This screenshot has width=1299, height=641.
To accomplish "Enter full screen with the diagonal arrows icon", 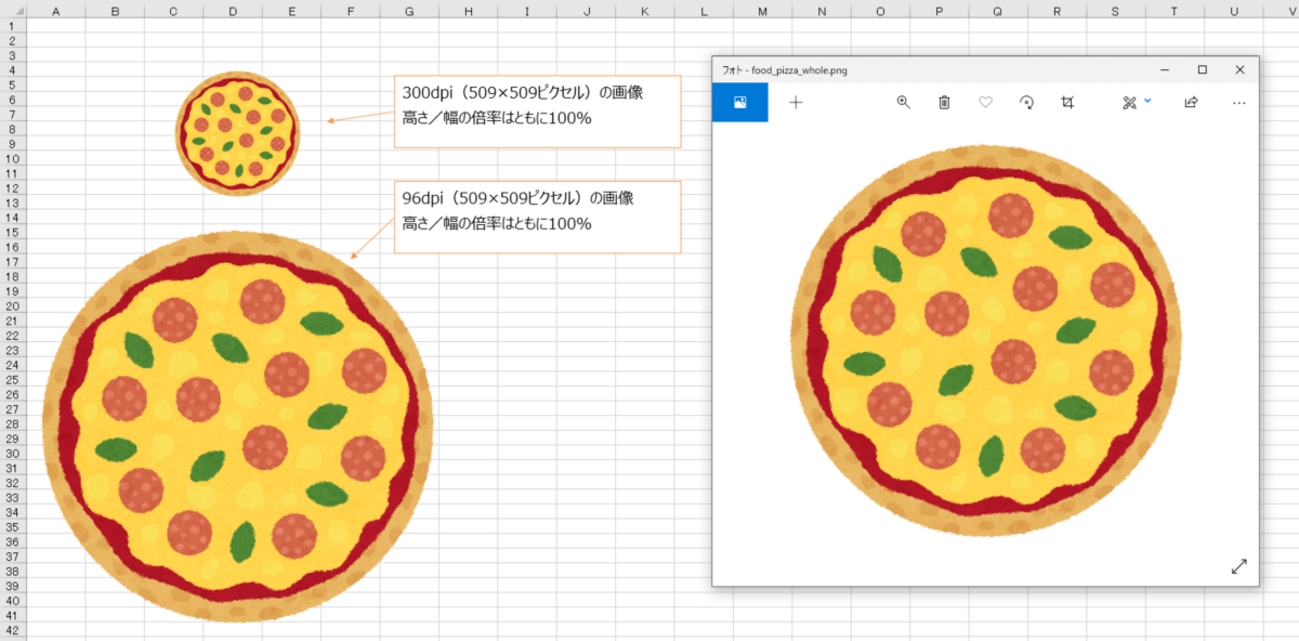I will click(x=1239, y=566).
